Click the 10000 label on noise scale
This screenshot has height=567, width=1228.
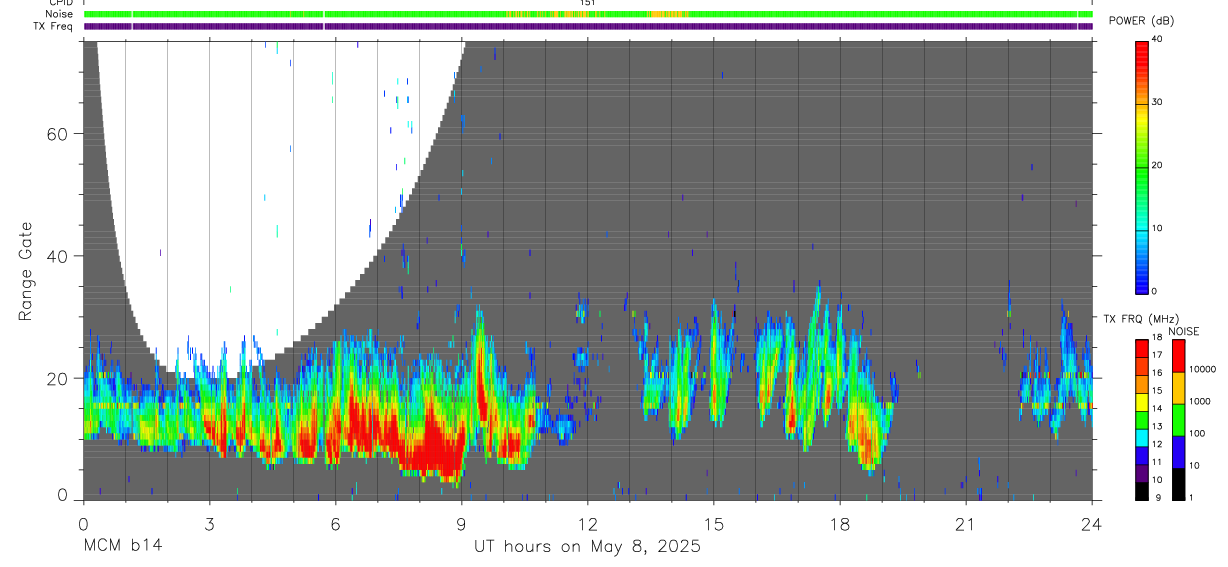pos(1203,369)
